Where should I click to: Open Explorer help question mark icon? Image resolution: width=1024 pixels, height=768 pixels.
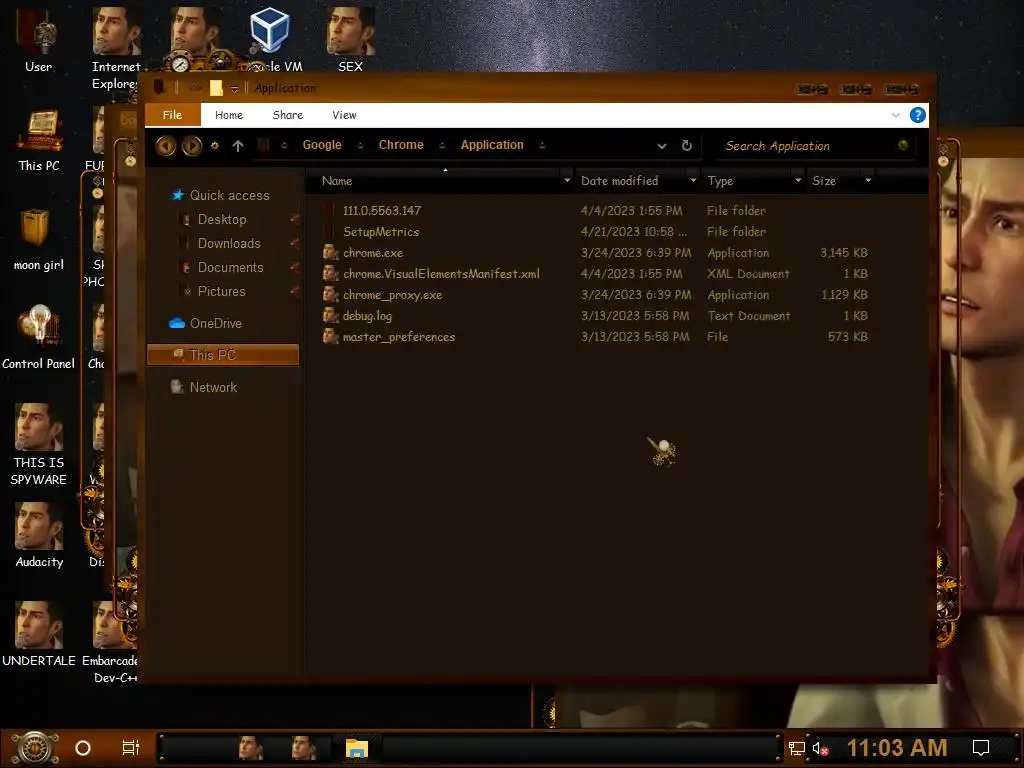918,115
